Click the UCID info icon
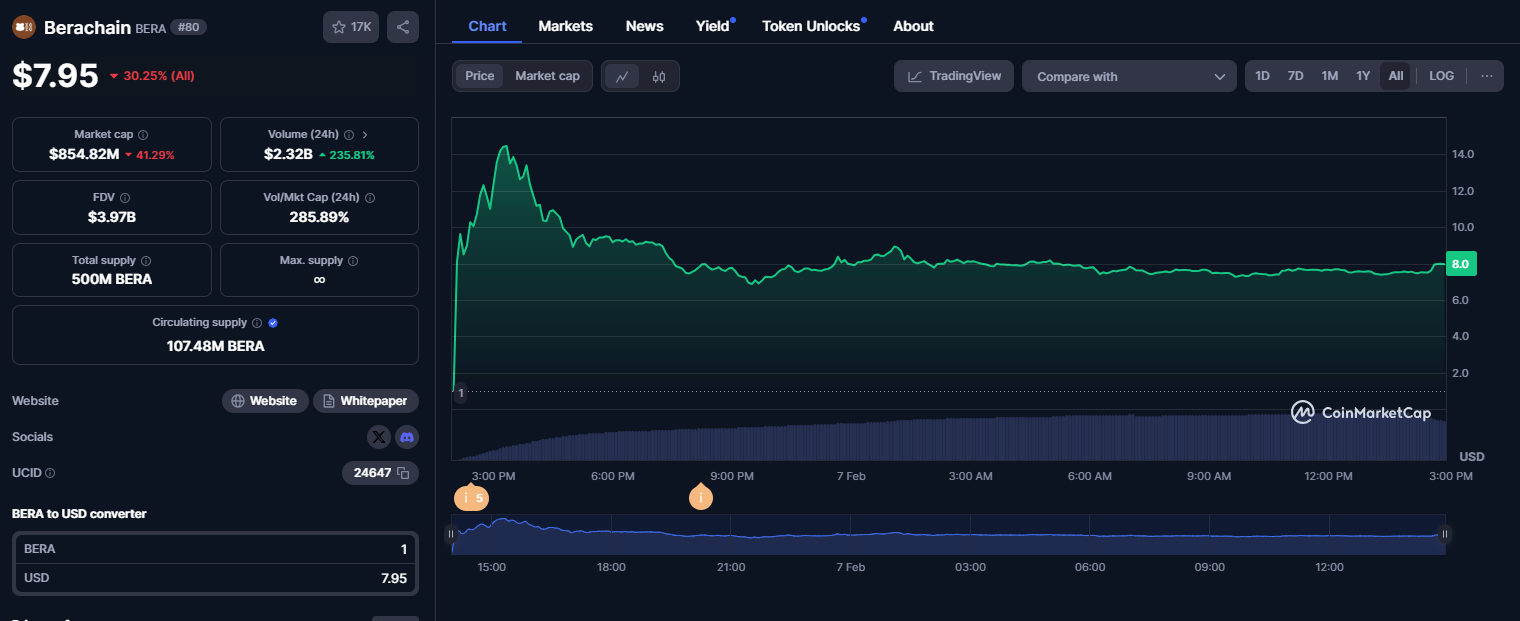 (50, 473)
